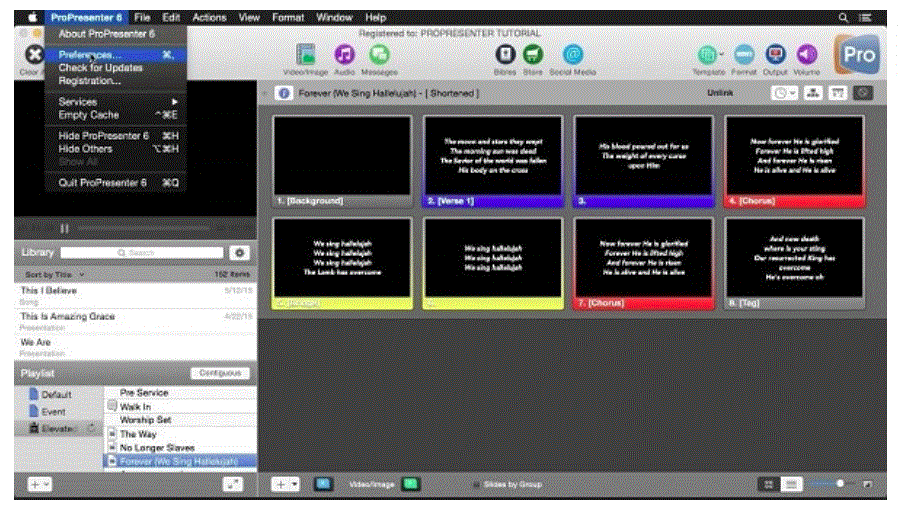Image resolution: width=901 pixels, height=514 pixels.
Task: Open the Notification Center menu bar icon
Action: [865, 18]
